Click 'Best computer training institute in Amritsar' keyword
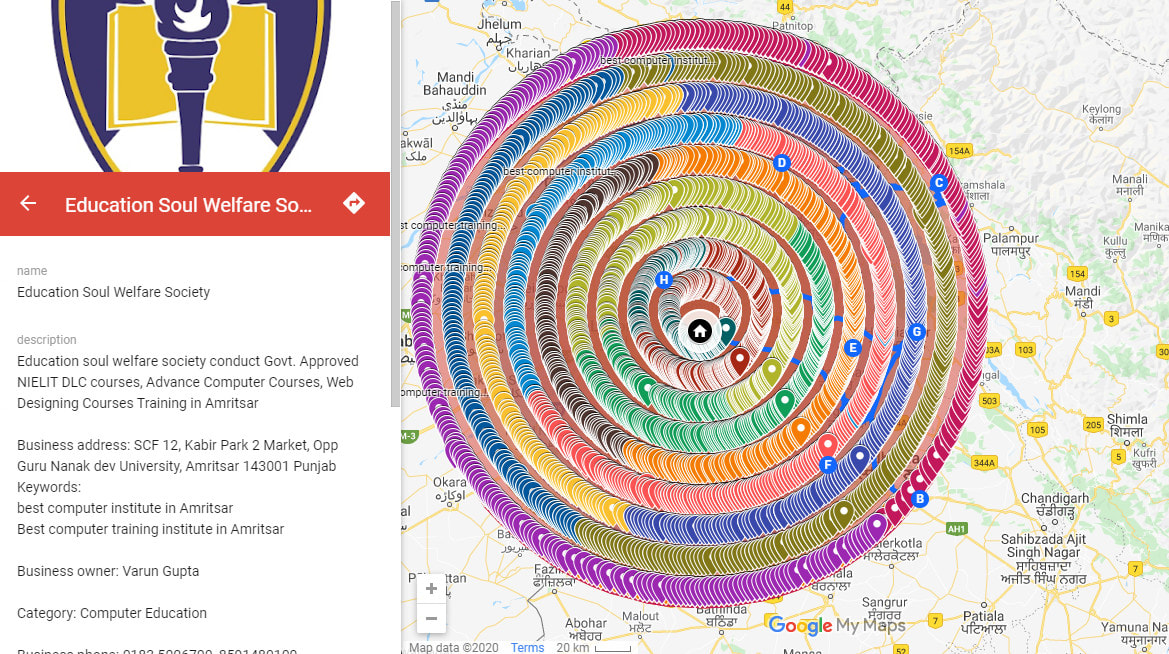This screenshot has height=654, width=1169. (x=151, y=529)
